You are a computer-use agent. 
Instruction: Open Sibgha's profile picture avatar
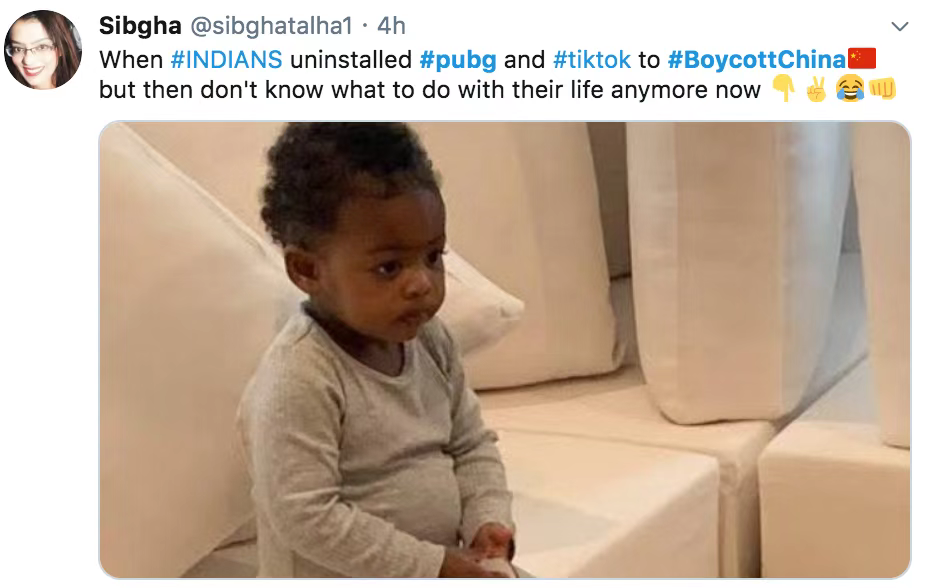point(43,49)
